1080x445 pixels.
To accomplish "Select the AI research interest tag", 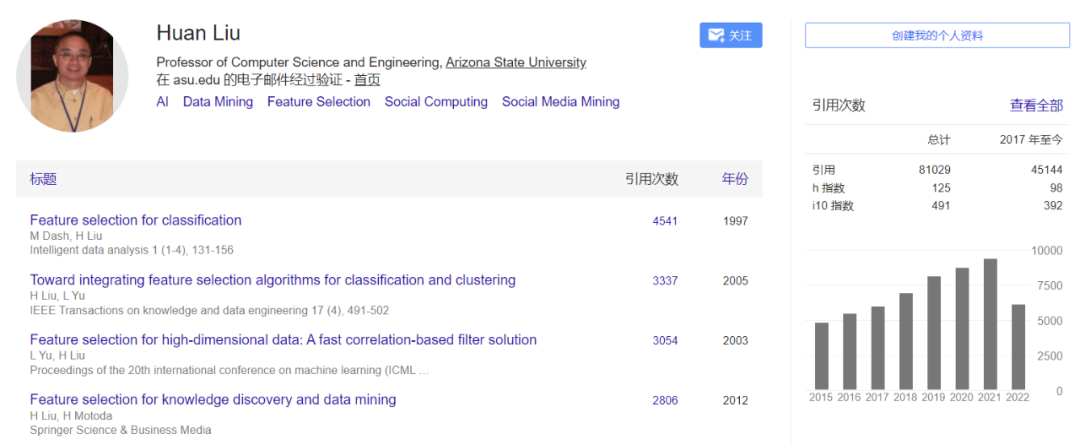I will pyautogui.click(x=162, y=102).
